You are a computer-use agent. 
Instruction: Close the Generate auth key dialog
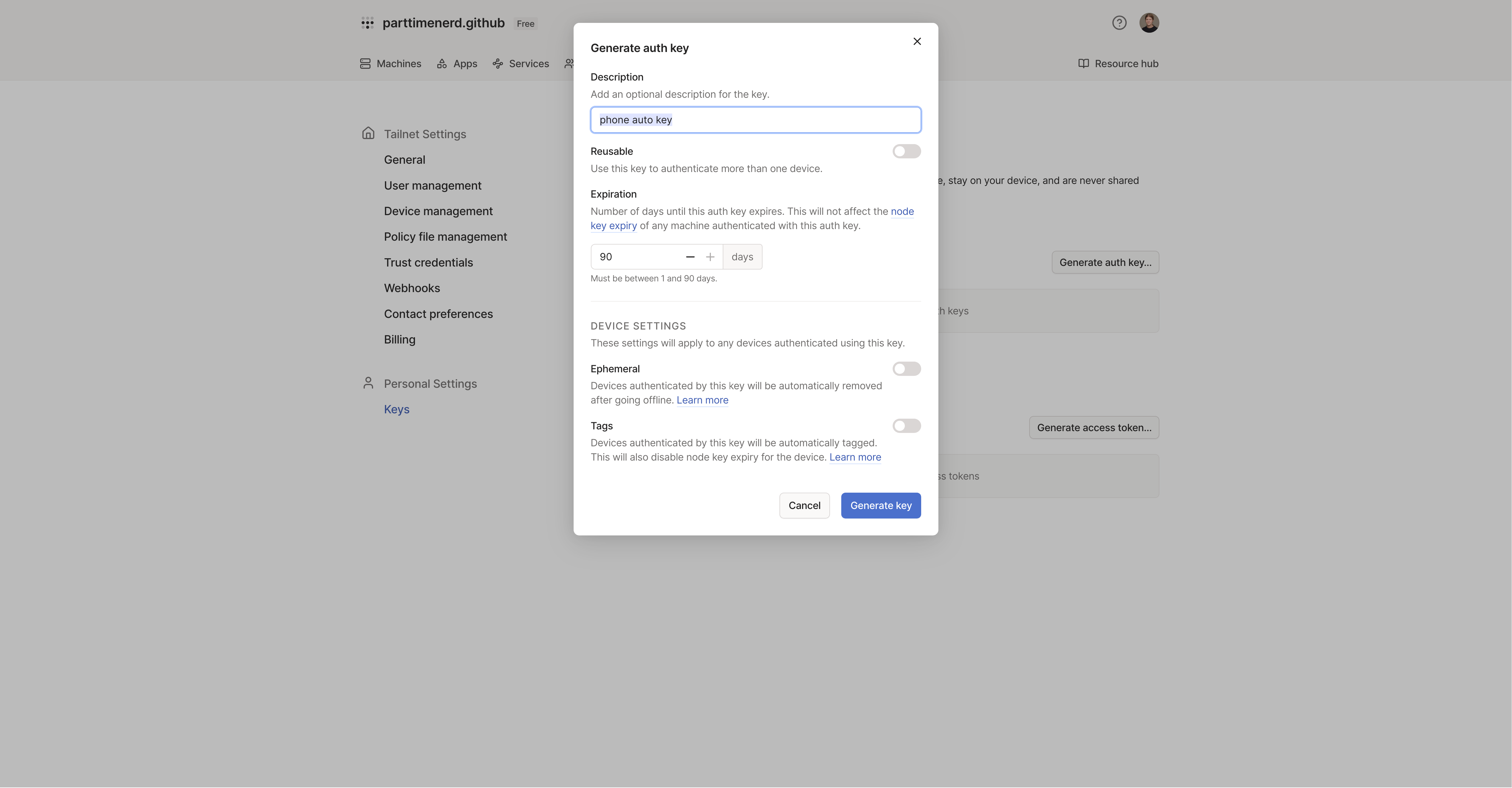917,41
